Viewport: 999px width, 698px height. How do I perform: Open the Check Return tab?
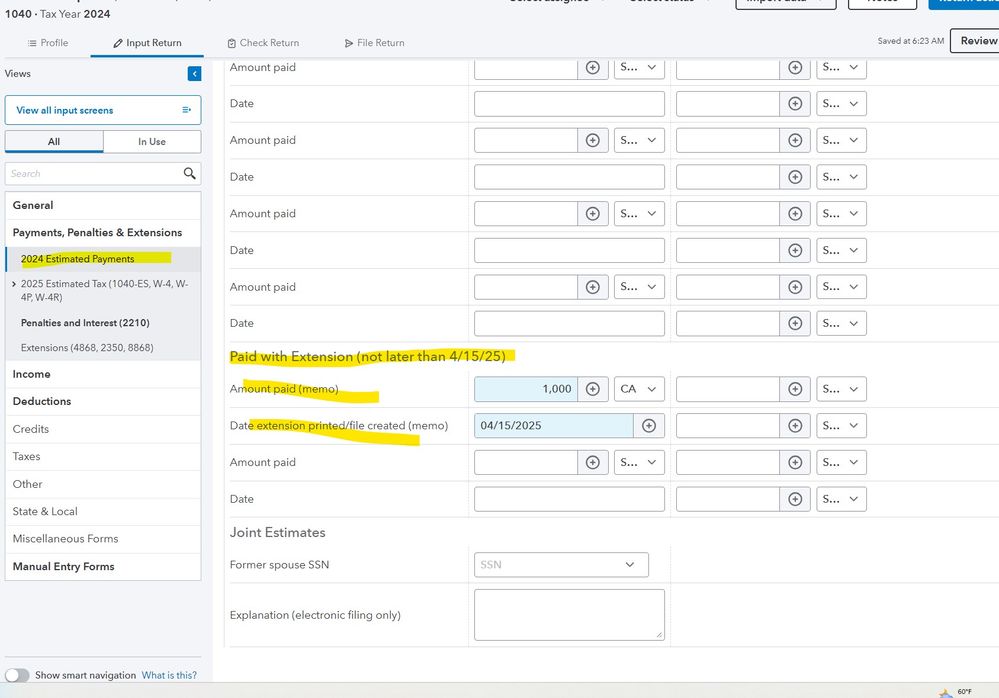point(263,43)
